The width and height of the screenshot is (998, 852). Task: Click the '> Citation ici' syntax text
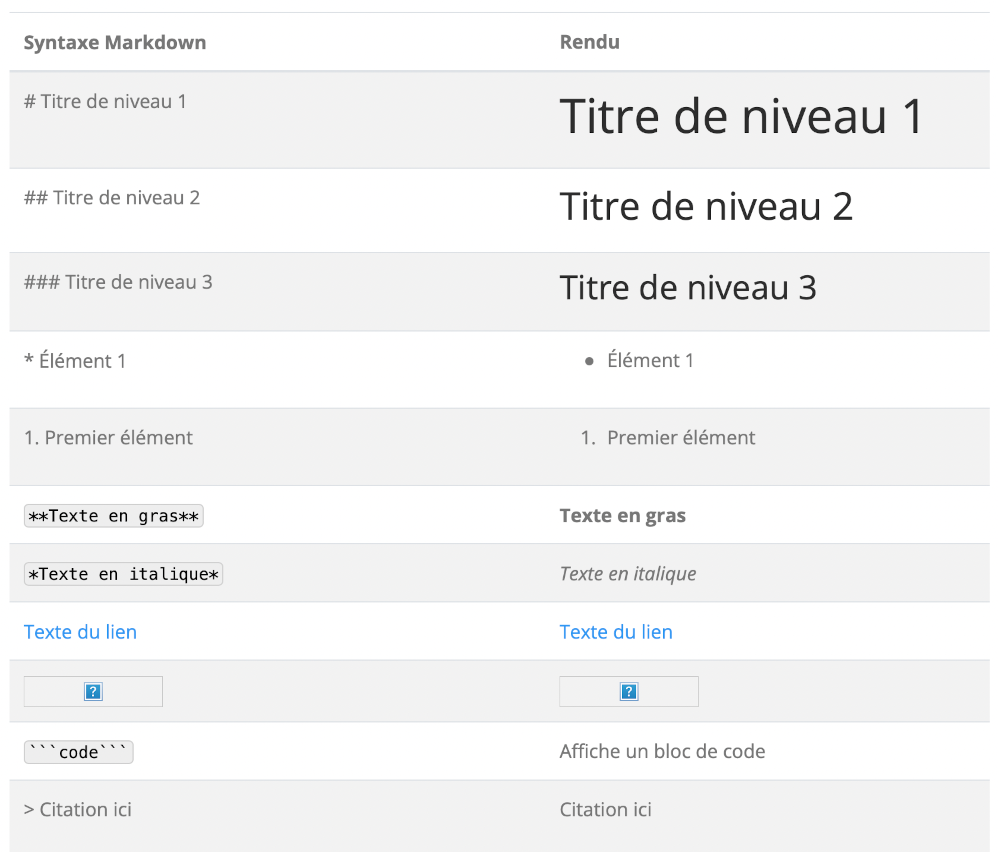pos(78,809)
